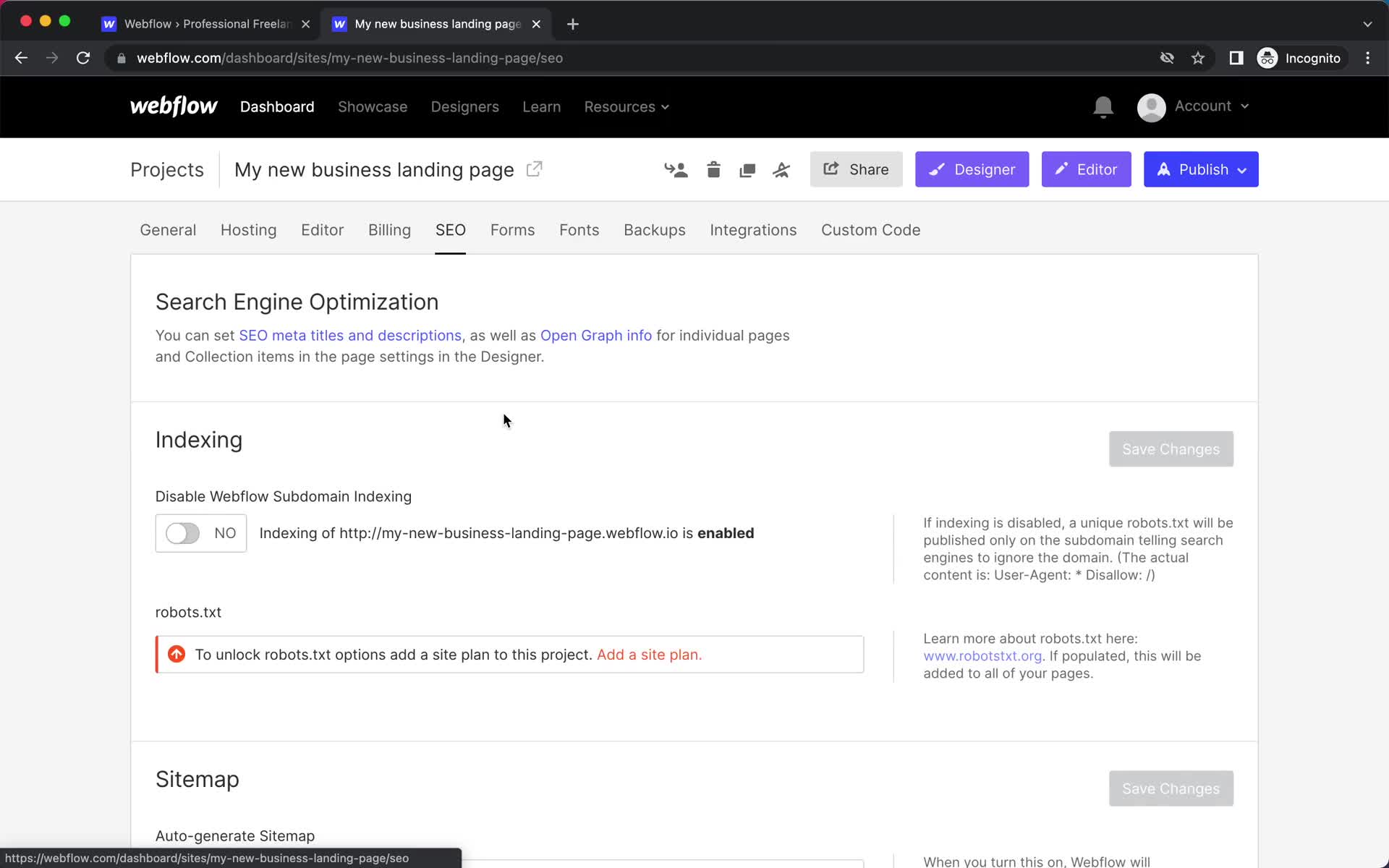This screenshot has width=1389, height=868.
Task: Toggle the Disable Subdomain Indexing switch
Action: click(183, 533)
